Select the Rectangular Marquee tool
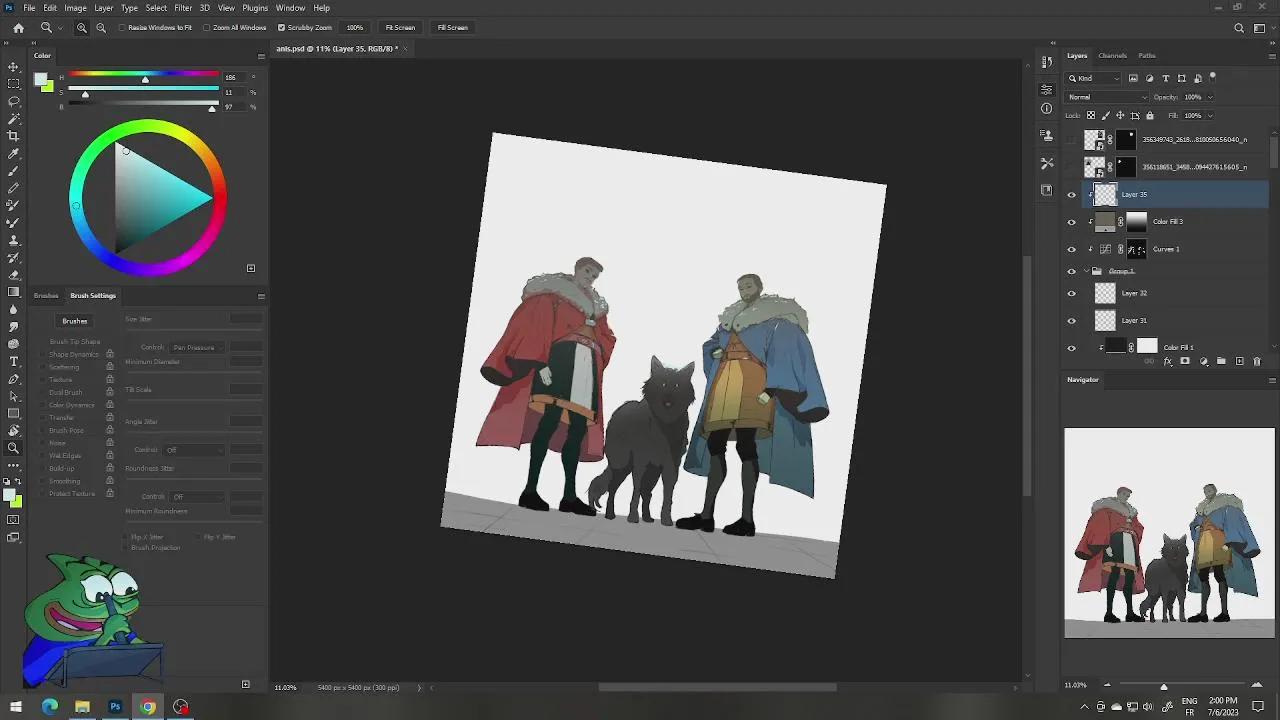The height and width of the screenshot is (720, 1280). (14, 84)
